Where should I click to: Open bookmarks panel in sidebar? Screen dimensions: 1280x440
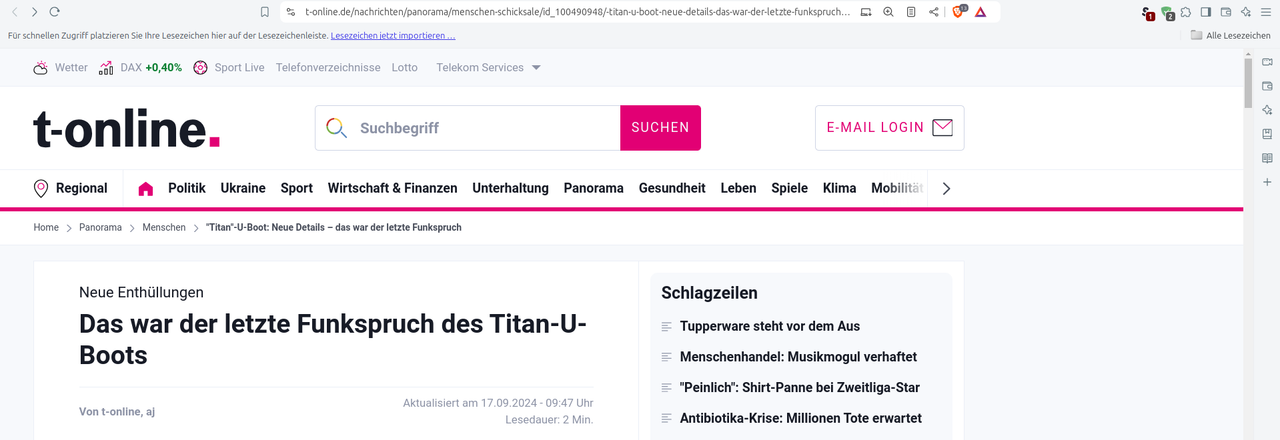coord(1267,134)
